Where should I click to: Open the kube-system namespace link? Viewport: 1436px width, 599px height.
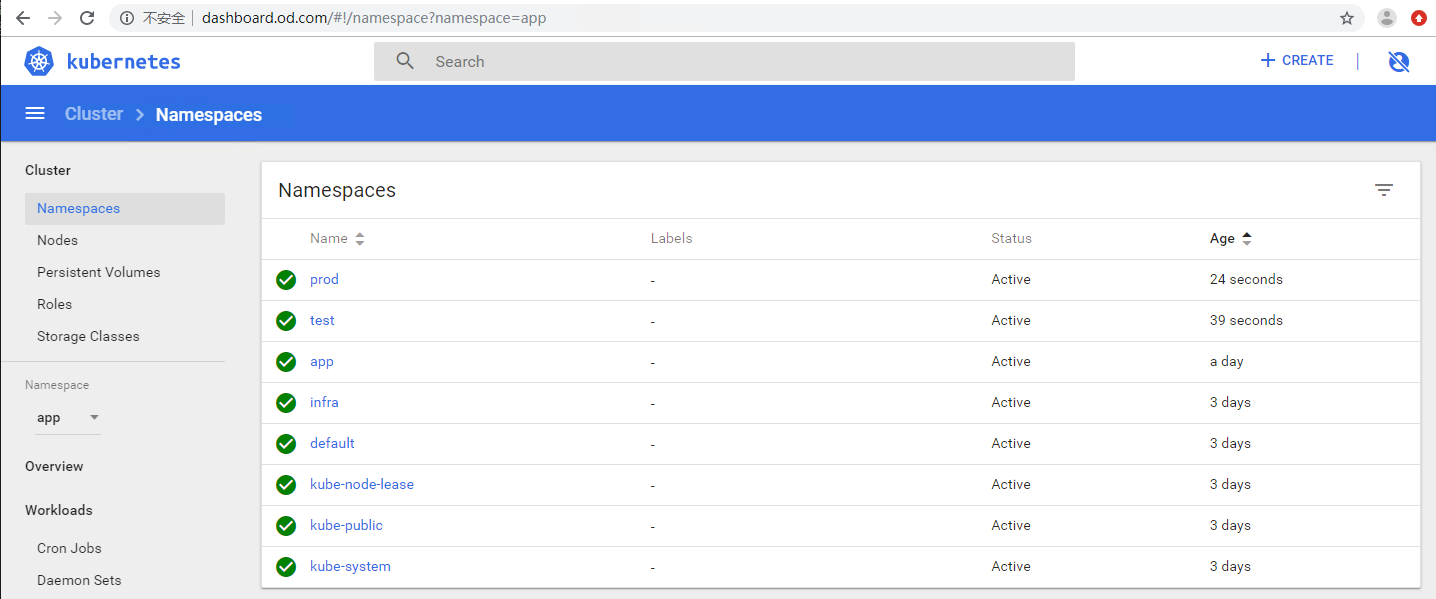click(350, 566)
